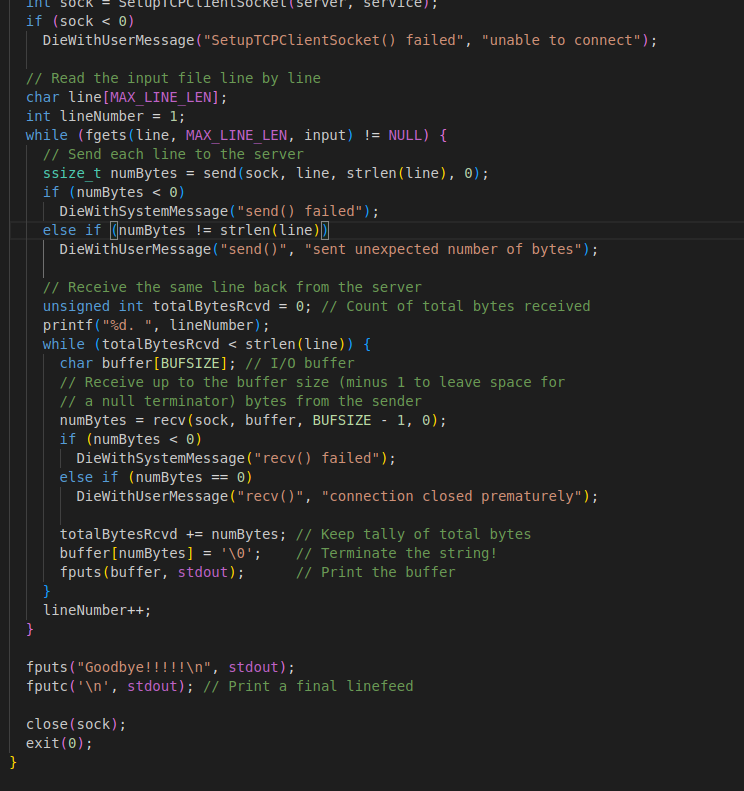
Task: Click the magenta closing brace of outer while loop
Action: pyautogui.click(x=30, y=630)
